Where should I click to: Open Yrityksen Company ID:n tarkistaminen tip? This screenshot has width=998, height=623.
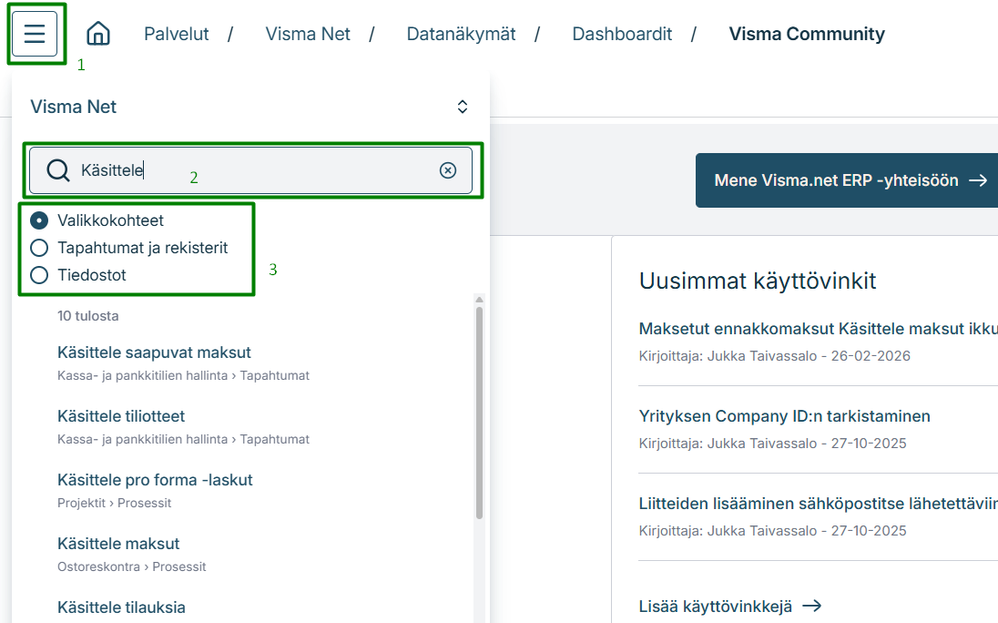pos(784,416)
